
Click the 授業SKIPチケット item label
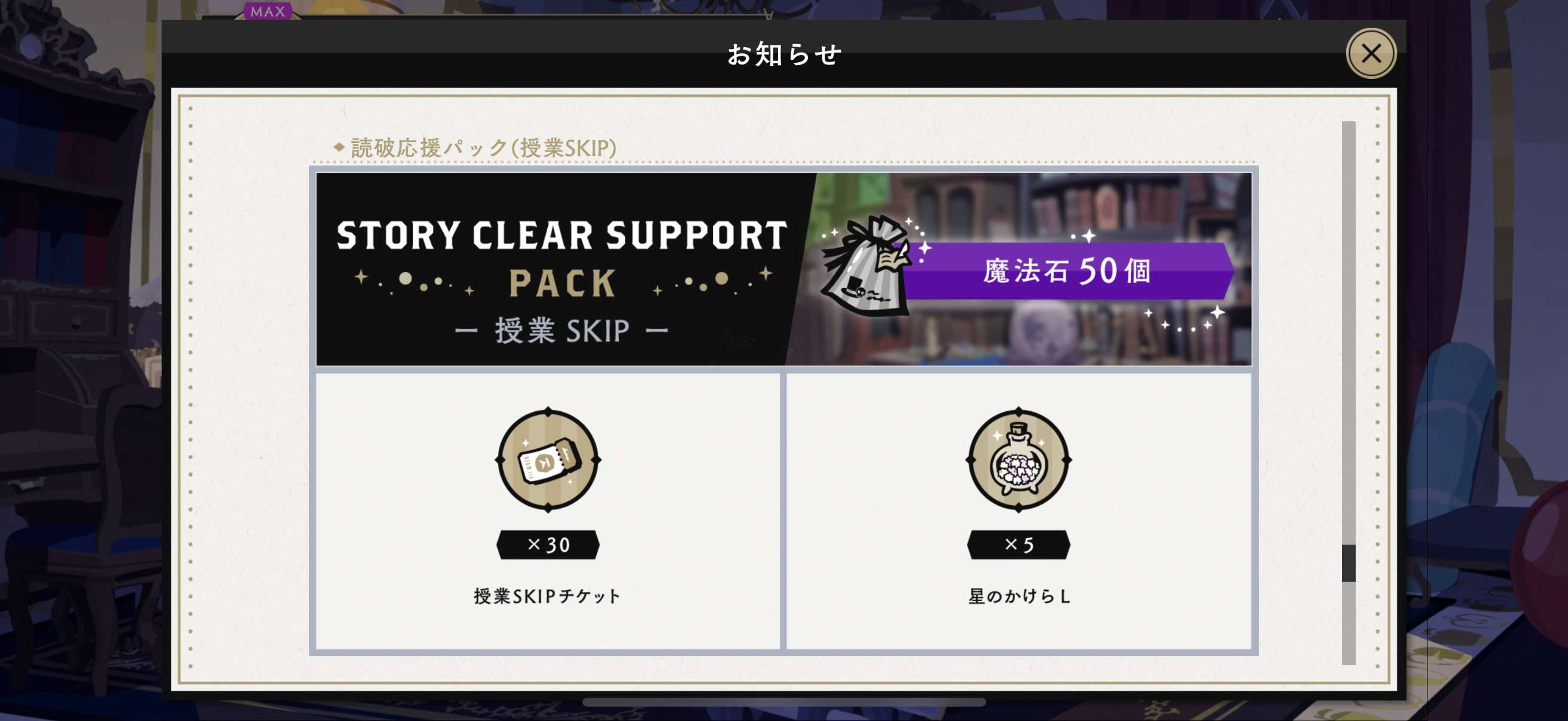click(x=547, y=596)
